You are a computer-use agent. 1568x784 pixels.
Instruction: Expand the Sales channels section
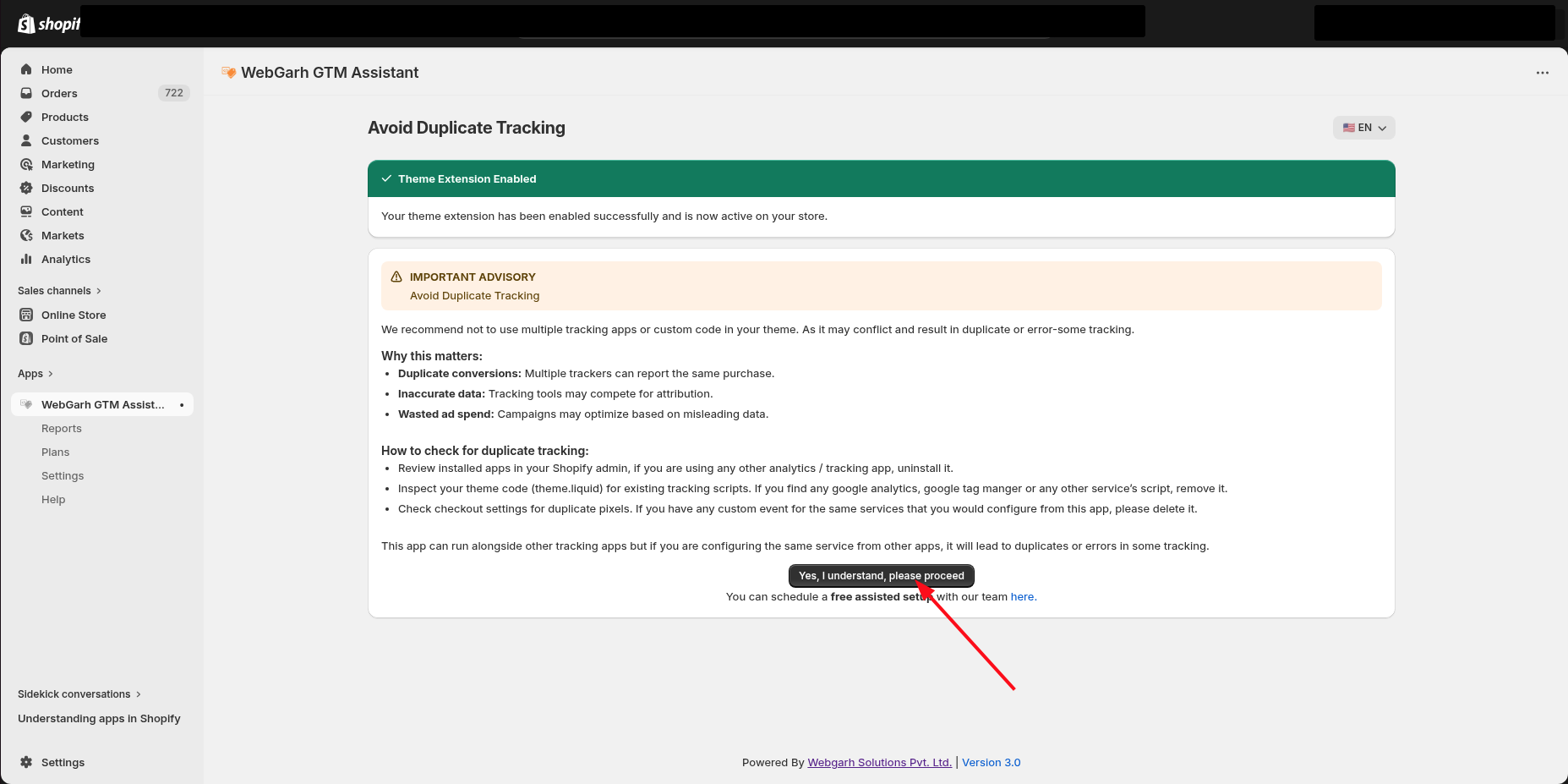coord(59,291)
